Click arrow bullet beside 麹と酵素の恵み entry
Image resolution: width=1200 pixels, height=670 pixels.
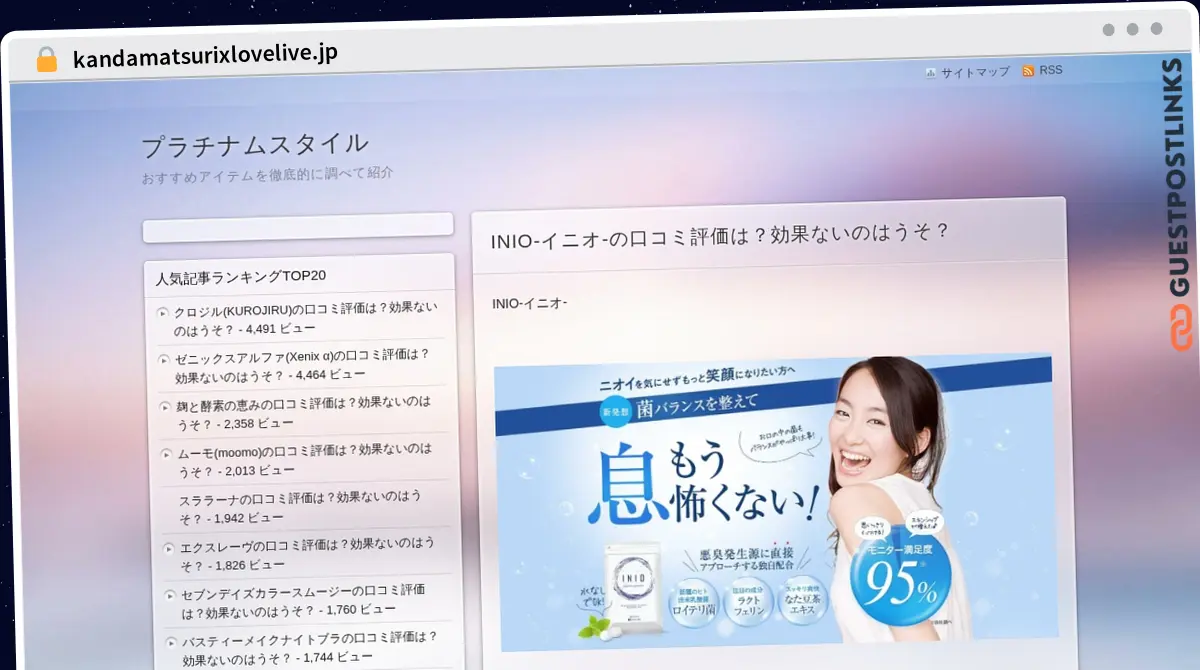tap(166, 407)
